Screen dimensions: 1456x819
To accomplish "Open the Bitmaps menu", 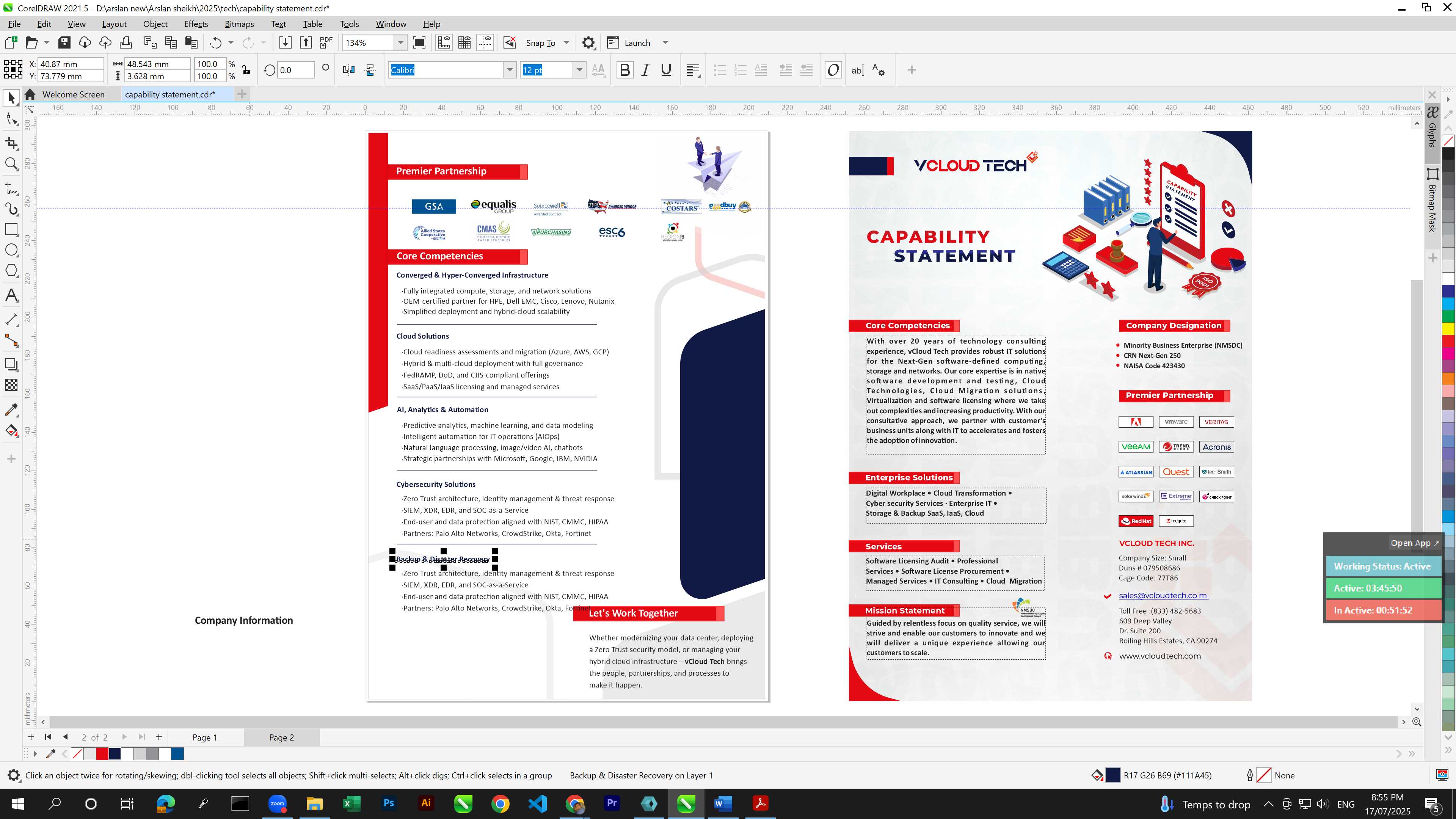I will click(239, 24).
